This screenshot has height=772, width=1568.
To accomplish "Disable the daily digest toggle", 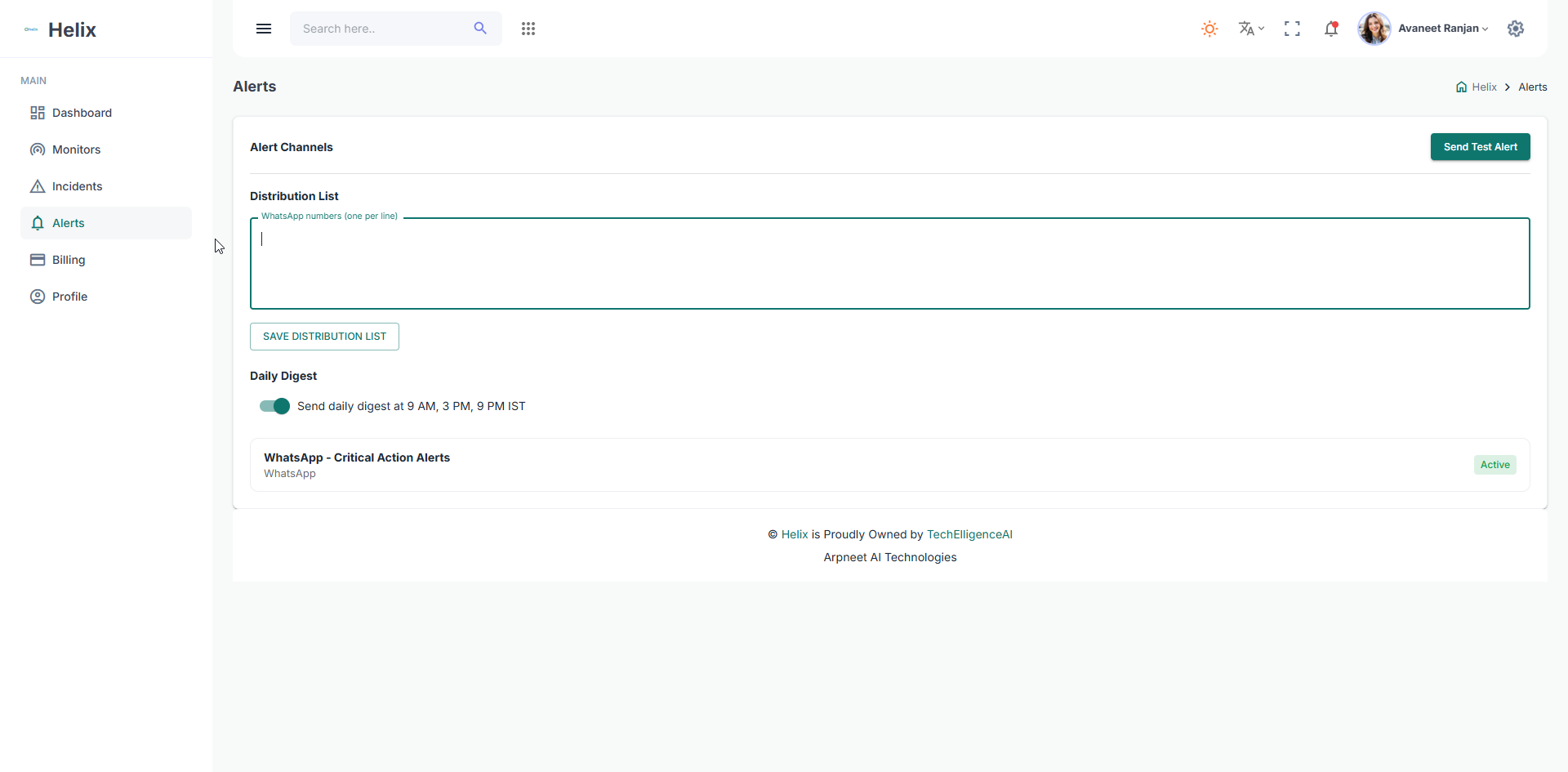I will pyautogui.click(x=274, y=406).
